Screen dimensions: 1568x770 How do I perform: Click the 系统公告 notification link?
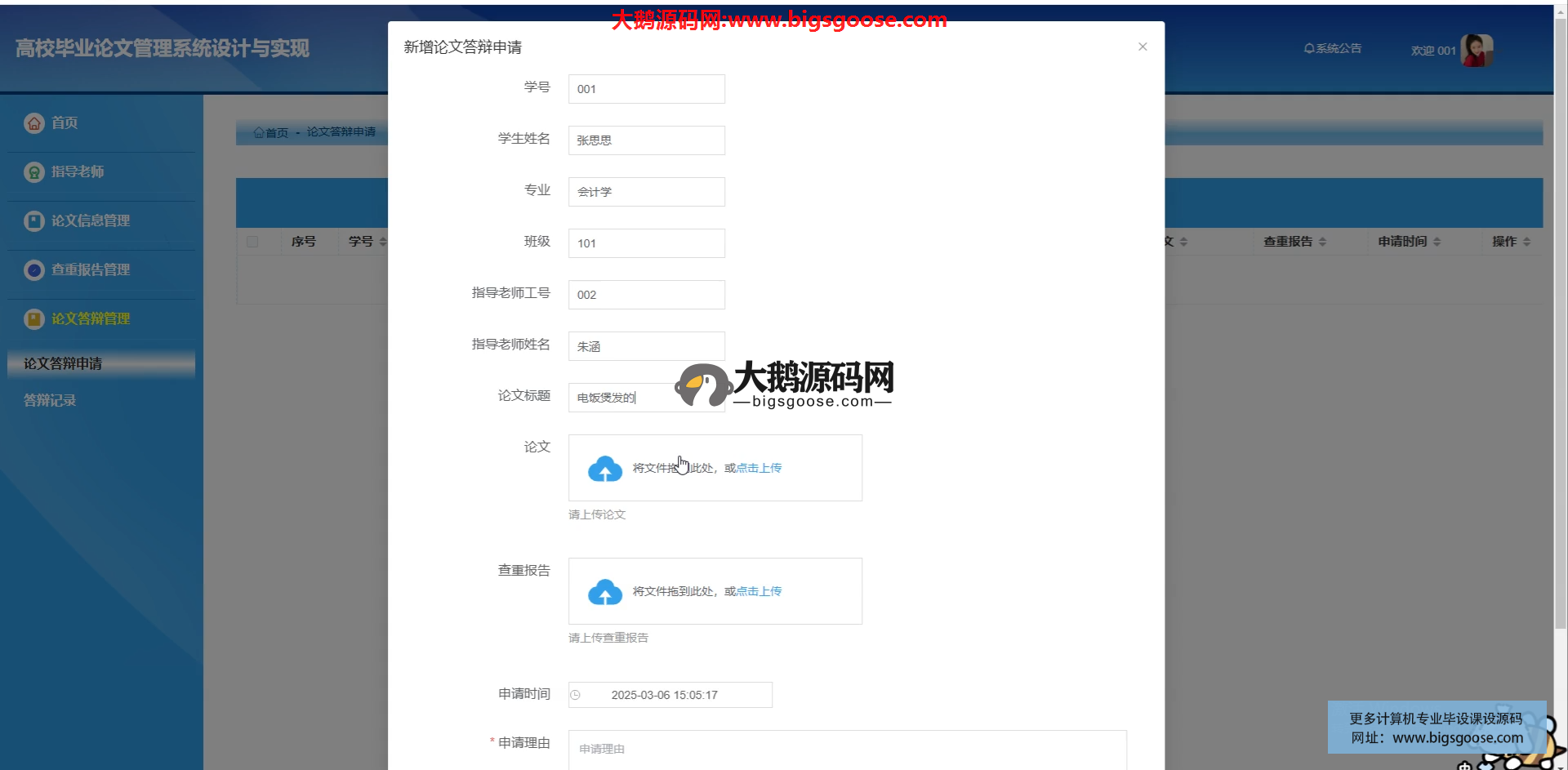[x=1333, y=49]
